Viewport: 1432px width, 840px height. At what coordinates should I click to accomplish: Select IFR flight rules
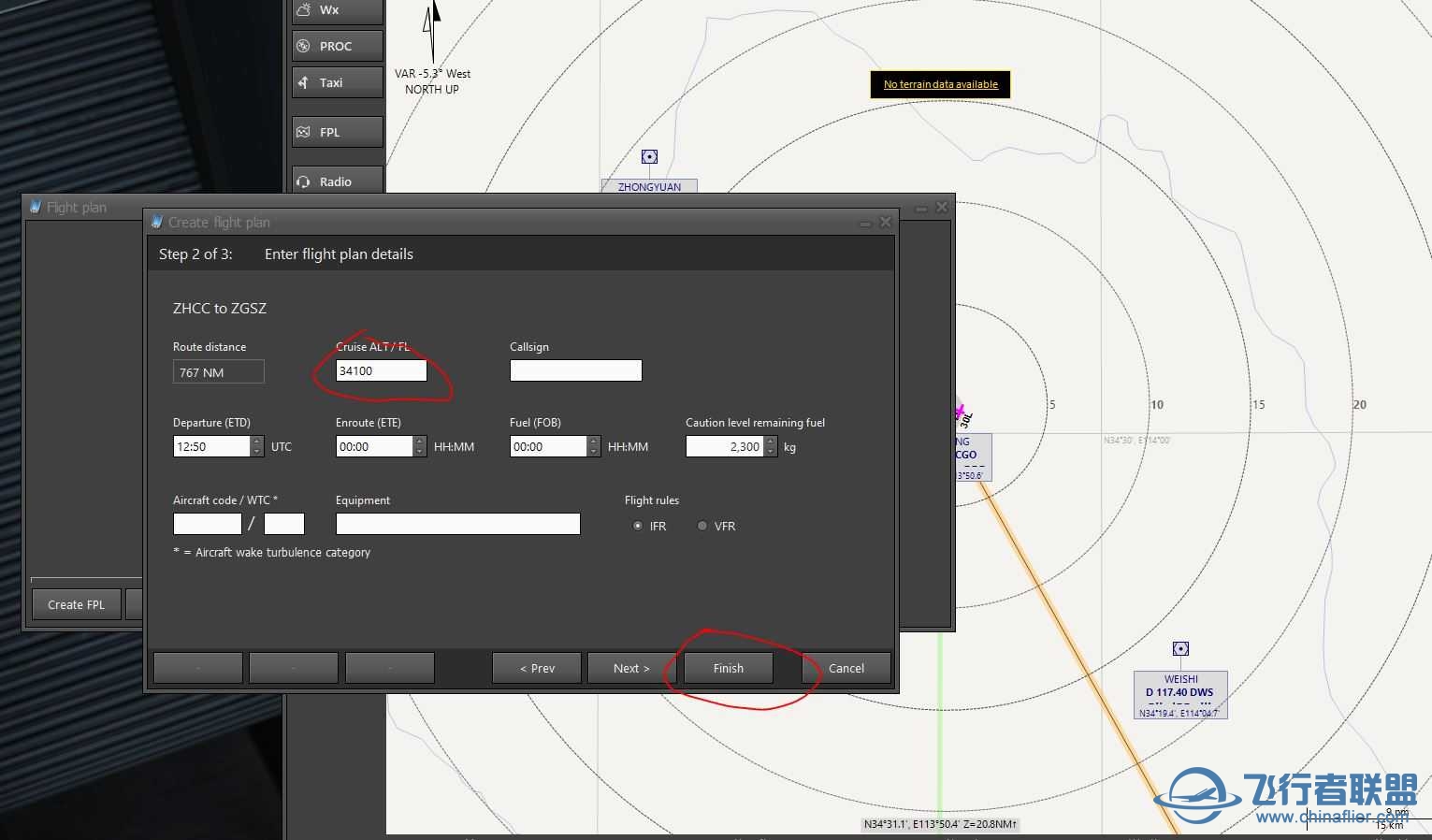[x=638, y=526]
